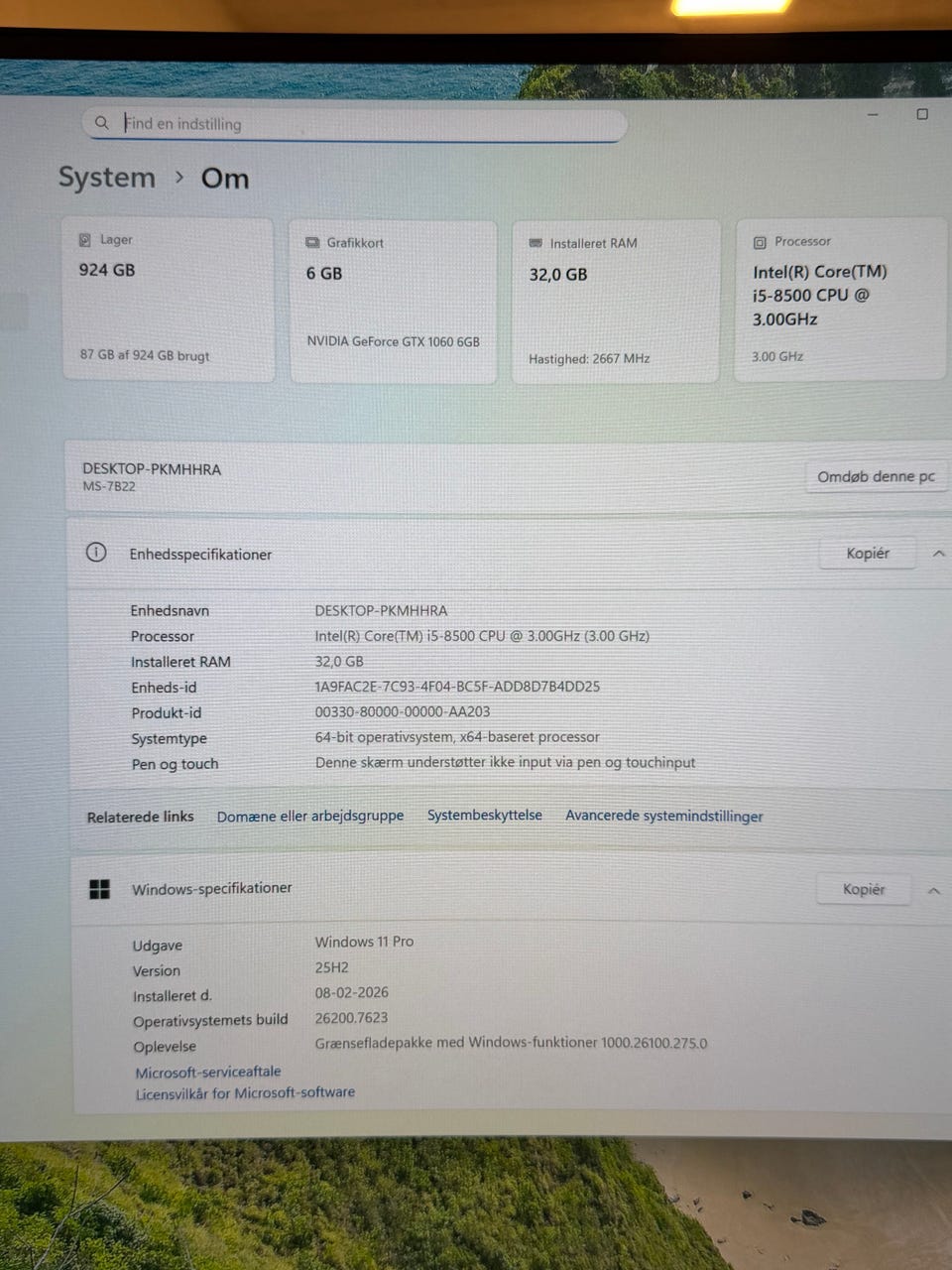Click the Version value 25H2

coord(331,966)
